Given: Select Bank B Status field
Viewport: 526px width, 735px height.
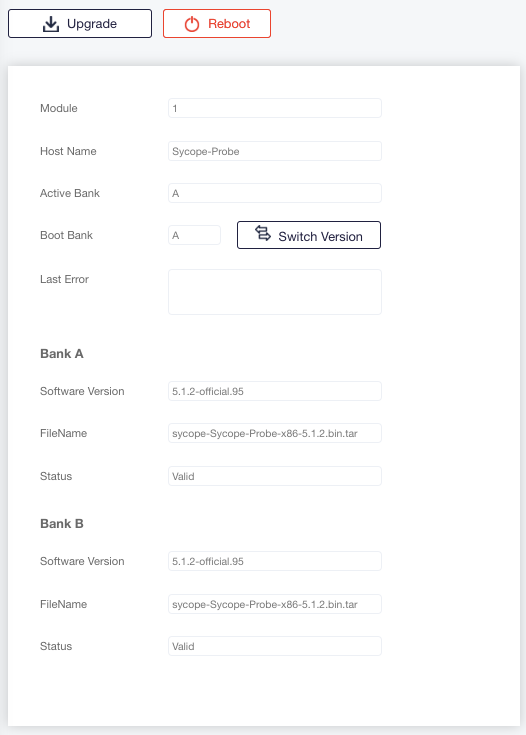Looking at the screenshot, I should click(275, 646).
